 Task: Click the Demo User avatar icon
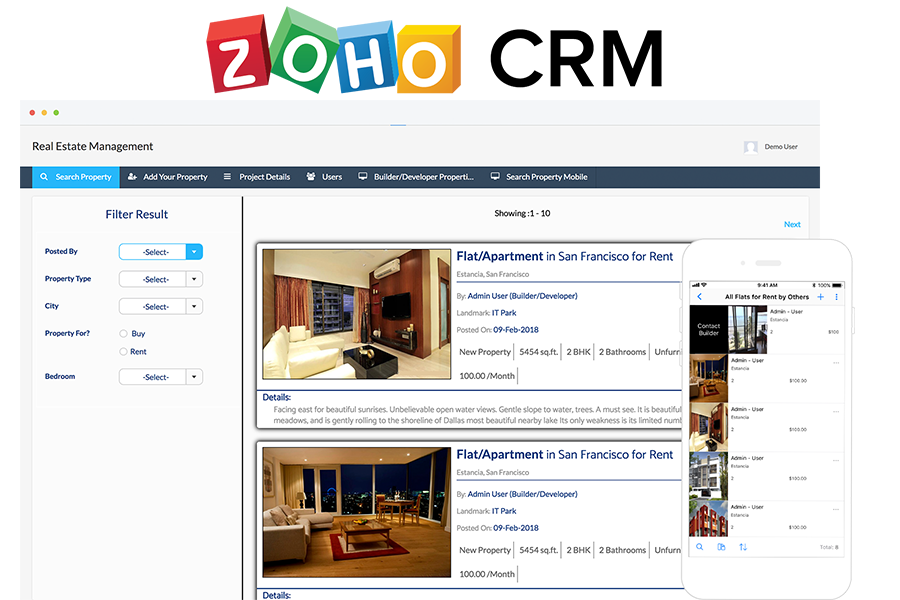(x=751, y=147)
